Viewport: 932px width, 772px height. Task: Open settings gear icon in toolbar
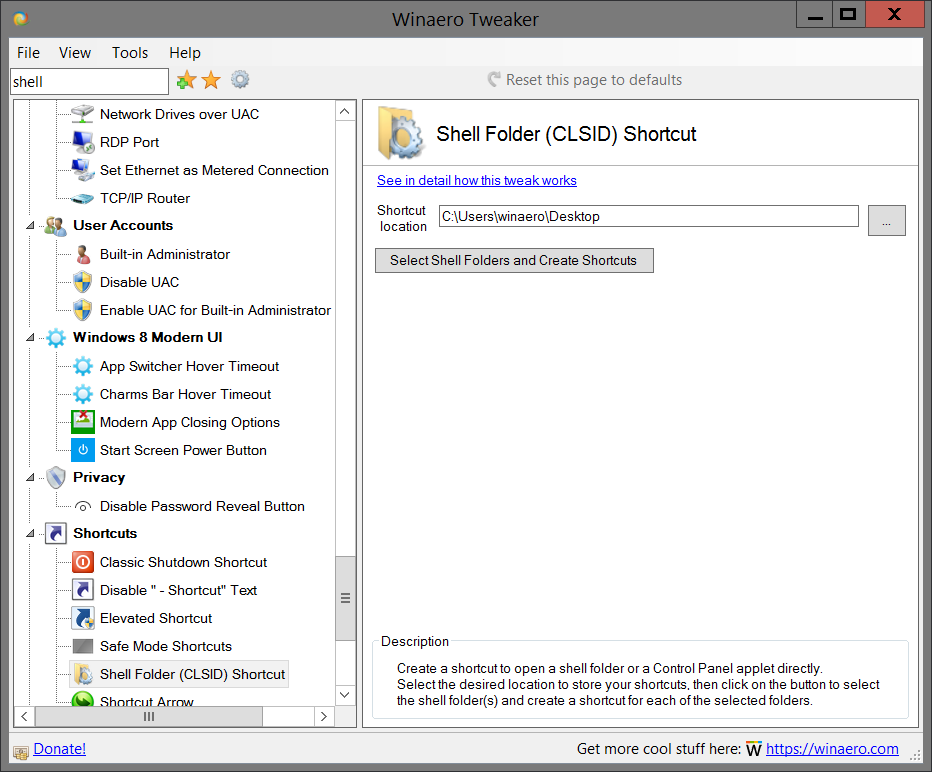(x=240, y=80)
